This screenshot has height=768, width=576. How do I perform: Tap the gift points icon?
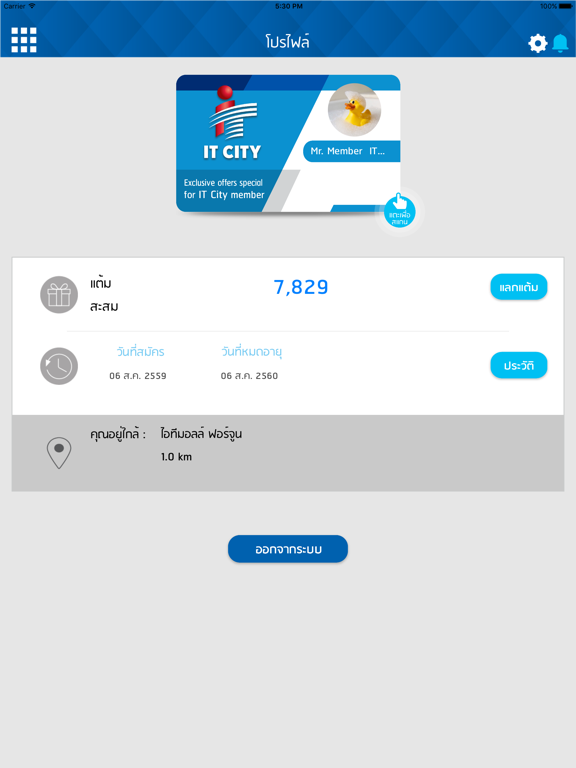[x=59, y=295]
